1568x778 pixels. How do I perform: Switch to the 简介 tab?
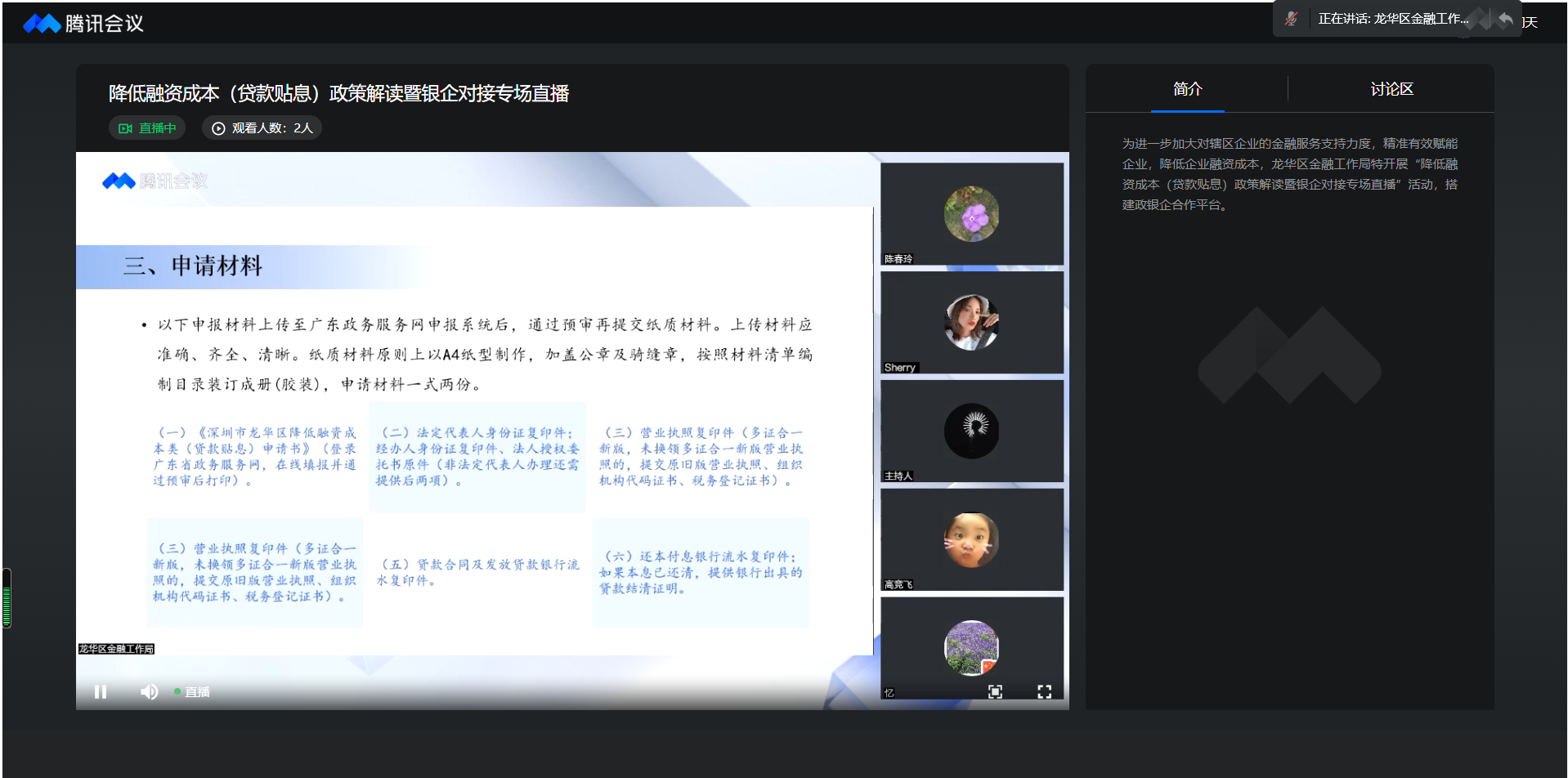[1187, 89]
